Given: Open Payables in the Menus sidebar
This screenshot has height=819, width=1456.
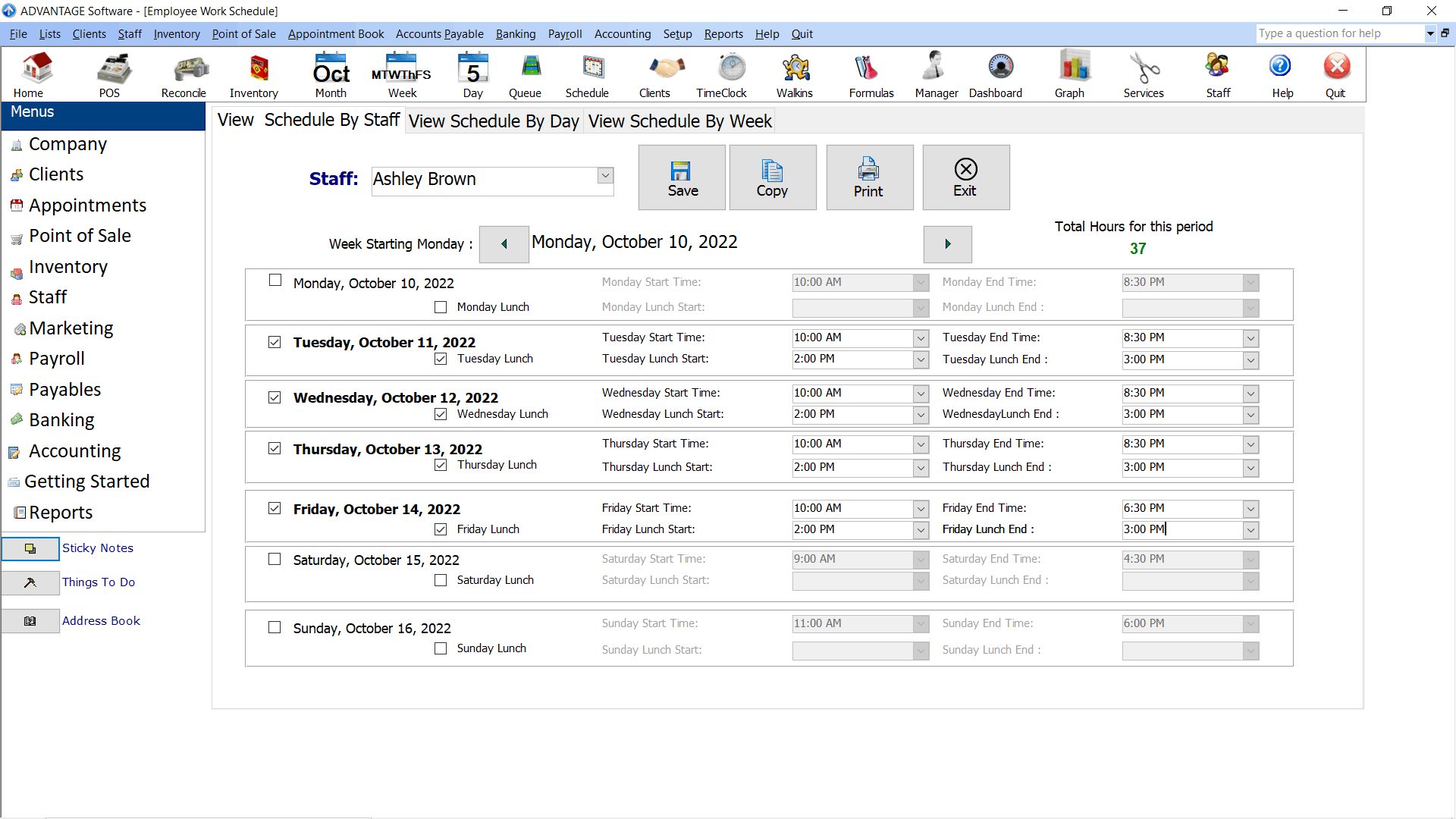Looking at the screenshot, I should tap(64, 390).
